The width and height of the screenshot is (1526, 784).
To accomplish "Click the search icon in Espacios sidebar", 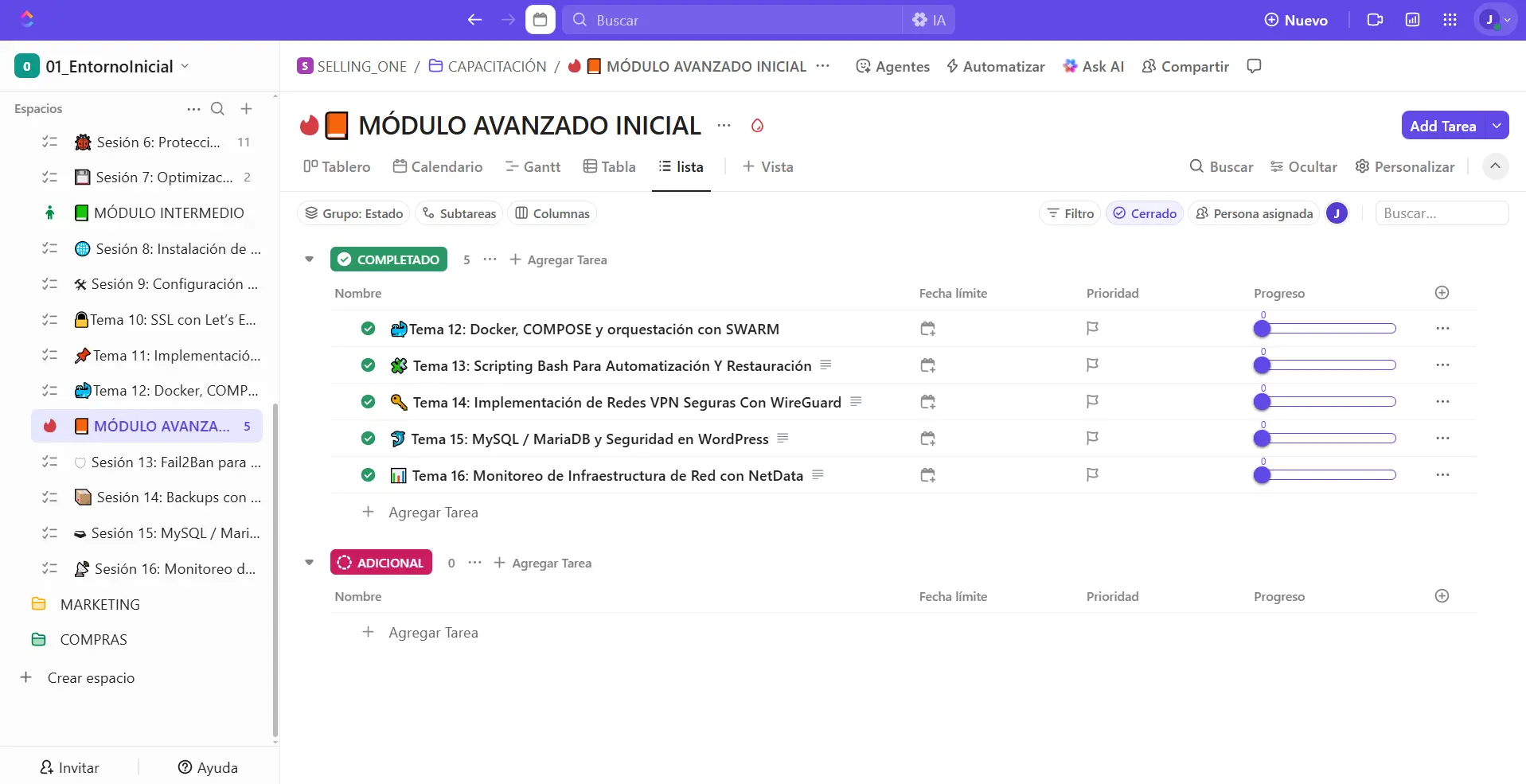I will click(217, 109).
